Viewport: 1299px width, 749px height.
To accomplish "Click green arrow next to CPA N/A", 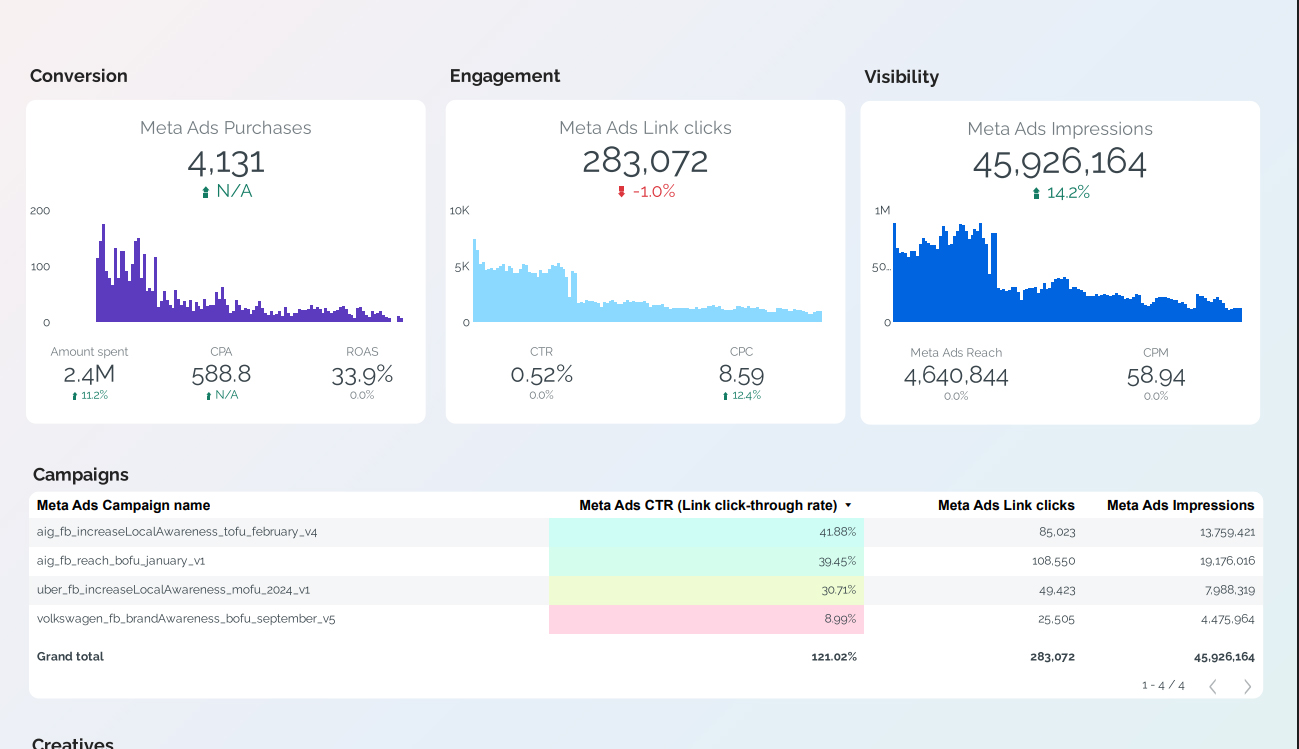I will (x=208, y=396).
